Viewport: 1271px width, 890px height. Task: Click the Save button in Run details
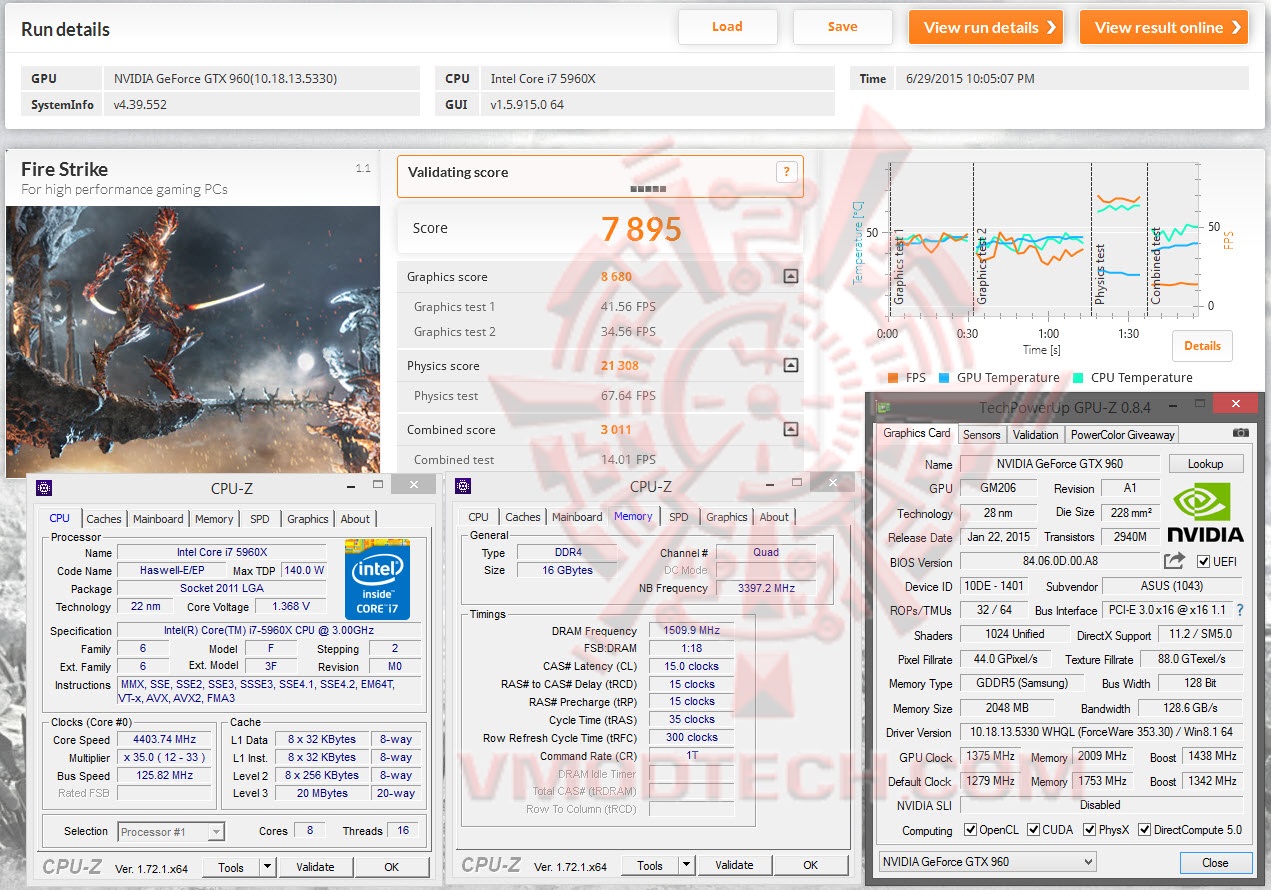click(x=842, y=27)
